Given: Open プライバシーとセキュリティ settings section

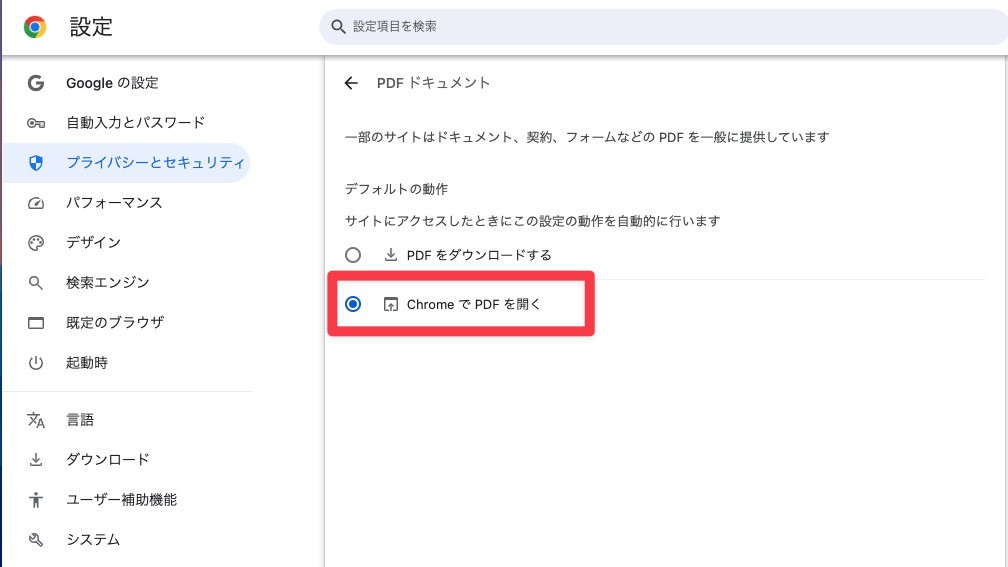Looking at the screenshot, I should point(155,163).
